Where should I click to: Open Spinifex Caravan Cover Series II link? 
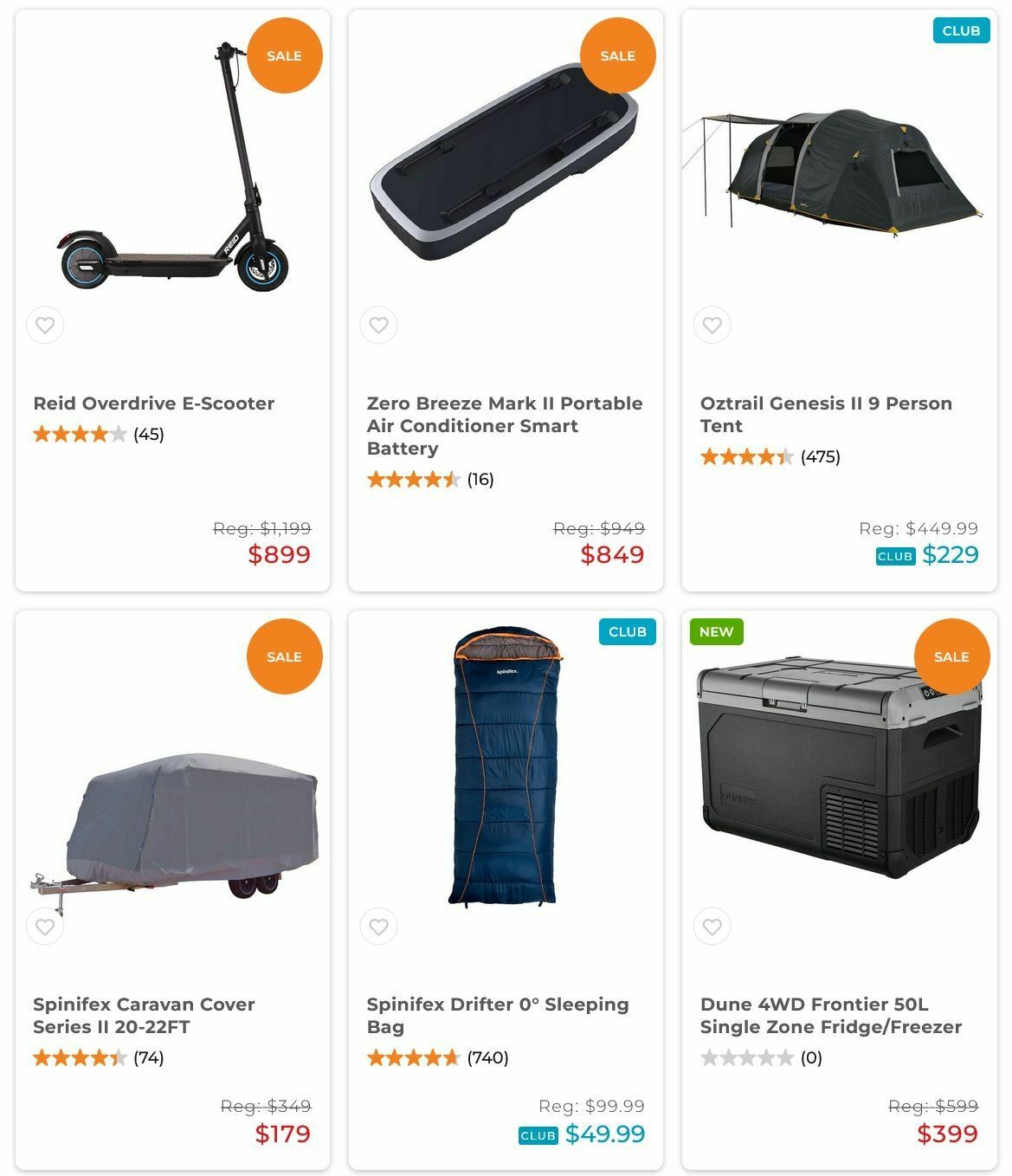pyautogui.click(x=144, y=1015)
